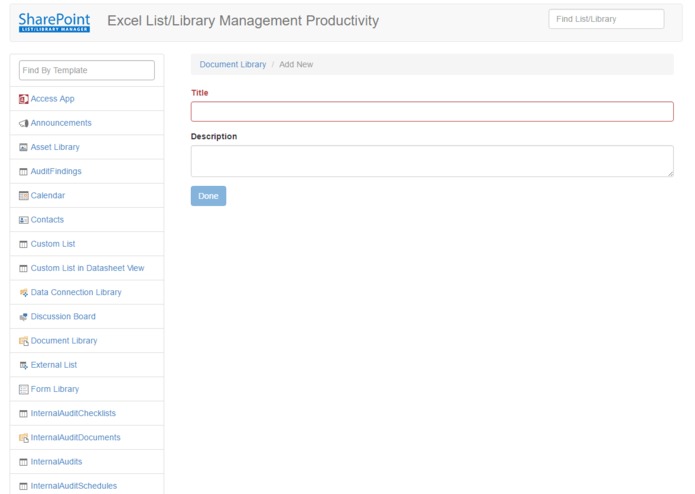Open the Access App template
This screenshot has height=494, width=695.
(x=52, y=99)
